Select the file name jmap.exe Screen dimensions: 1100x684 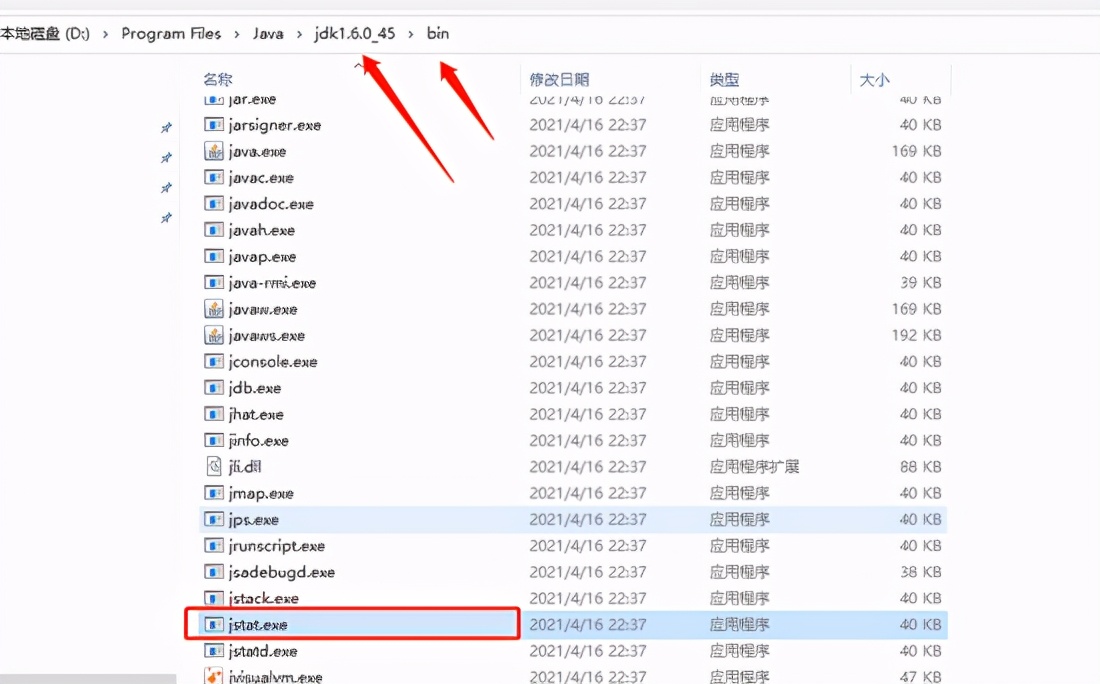pos(261,494)
